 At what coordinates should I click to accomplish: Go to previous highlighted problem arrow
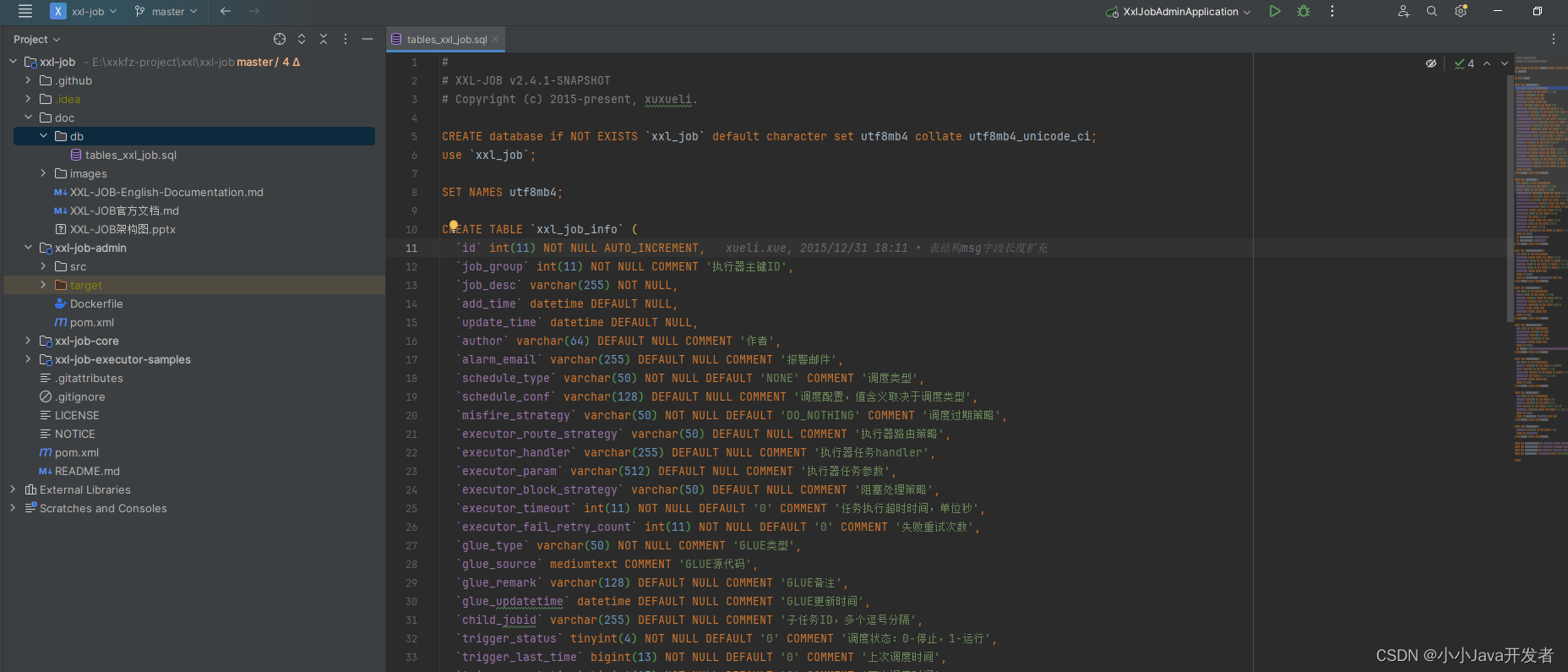pyautogui.click(x=1487, y=63)
